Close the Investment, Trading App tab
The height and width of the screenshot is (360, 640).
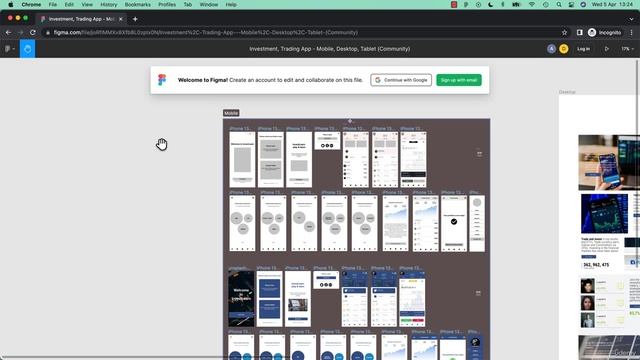click(121, 19)
